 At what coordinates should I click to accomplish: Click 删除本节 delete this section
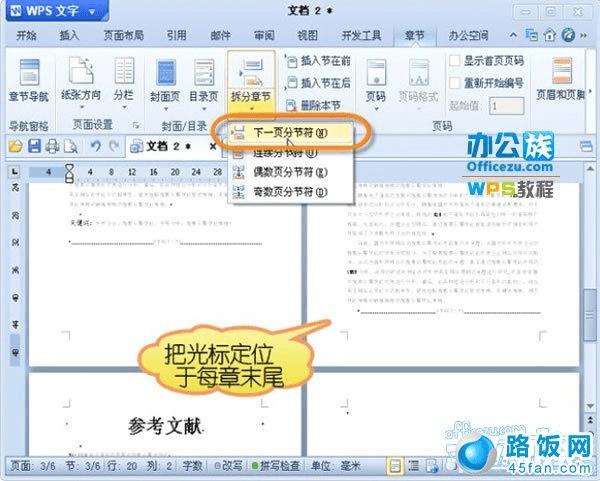click(314, 105)
